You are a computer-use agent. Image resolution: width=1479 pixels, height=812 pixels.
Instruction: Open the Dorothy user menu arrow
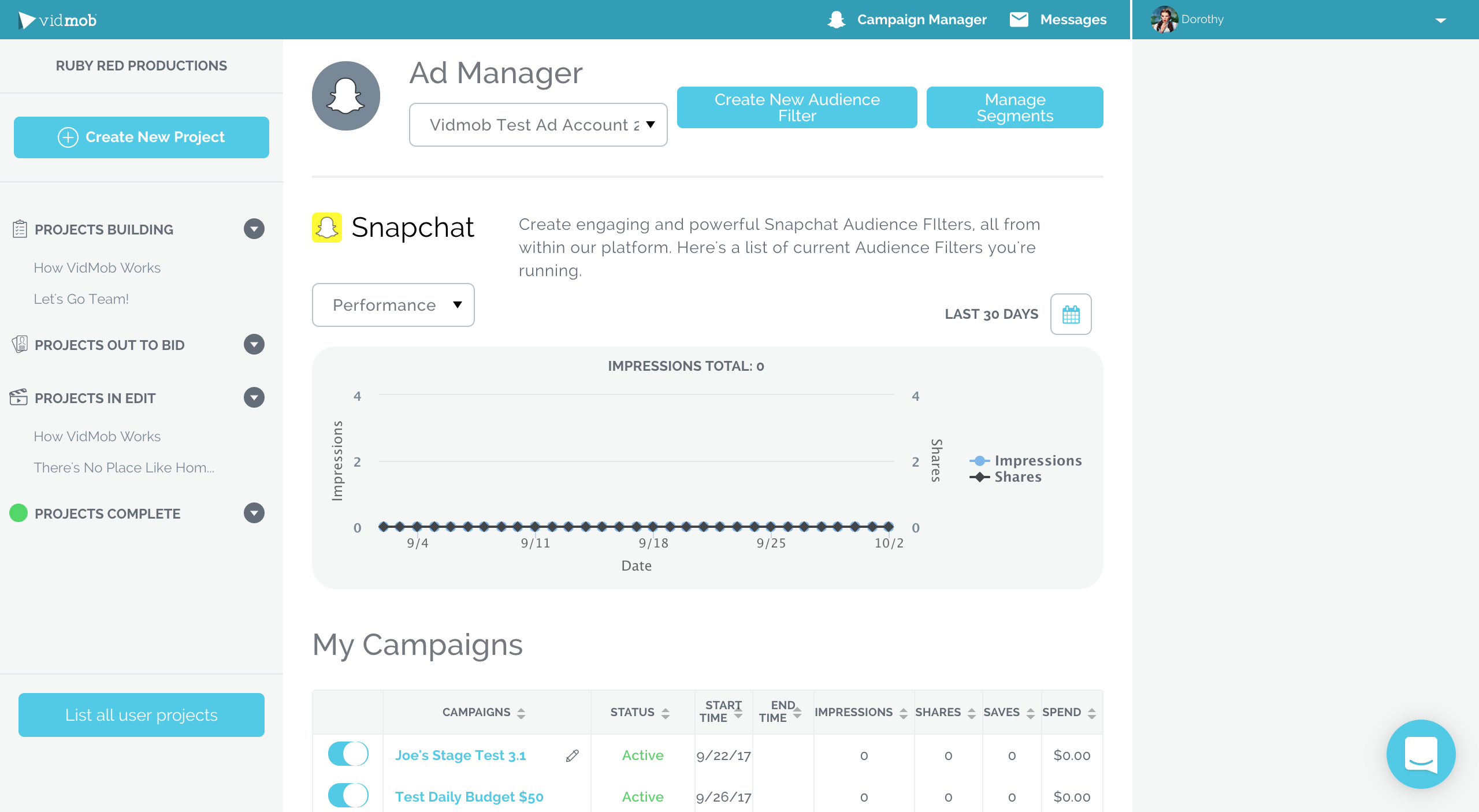(1440, 20)
